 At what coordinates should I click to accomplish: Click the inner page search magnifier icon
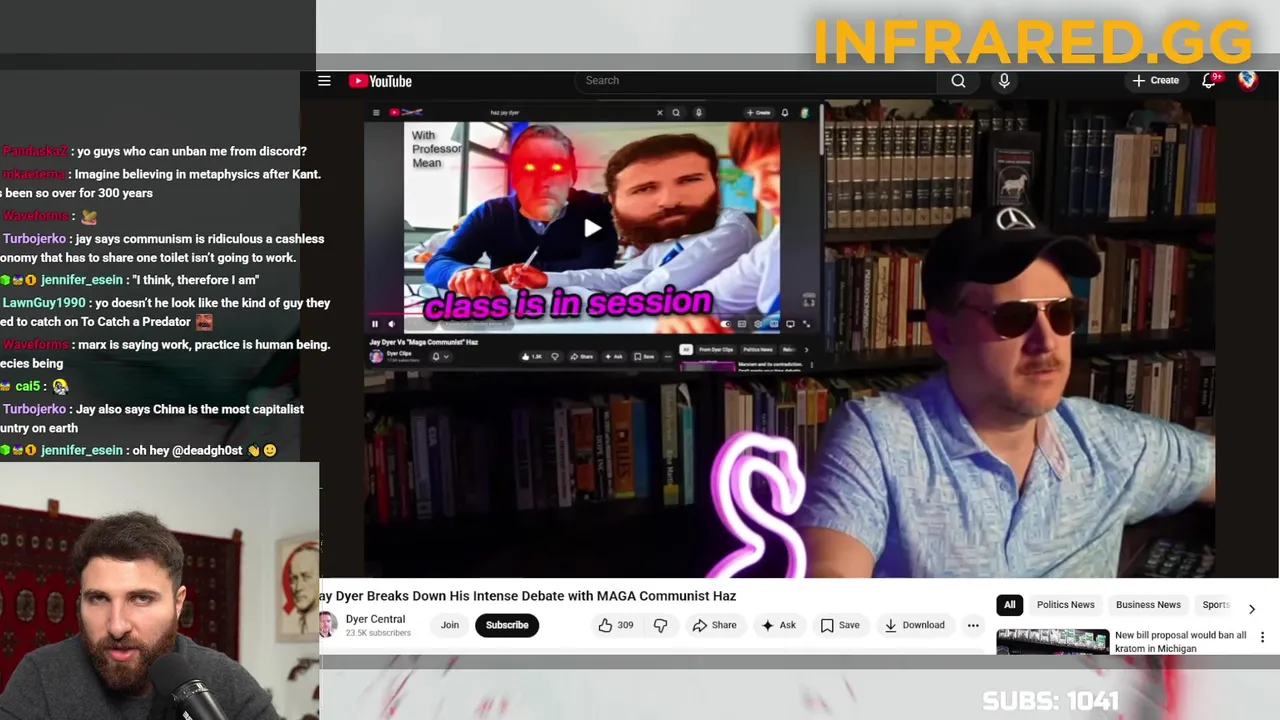(x=676, y=113)
